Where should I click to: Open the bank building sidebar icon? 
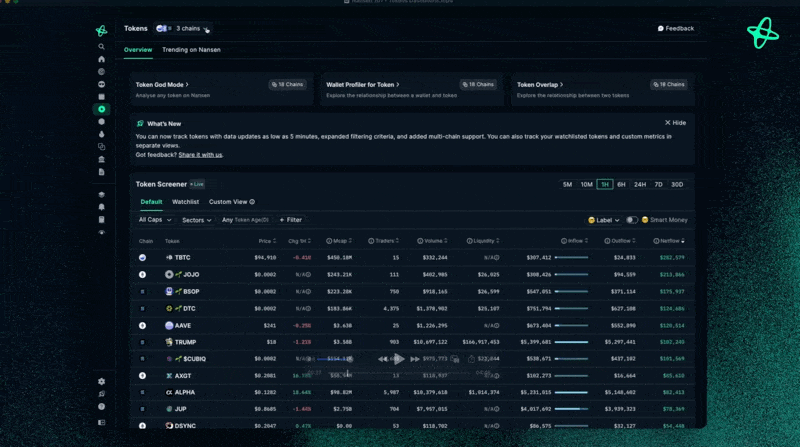[x=102, y=159]
